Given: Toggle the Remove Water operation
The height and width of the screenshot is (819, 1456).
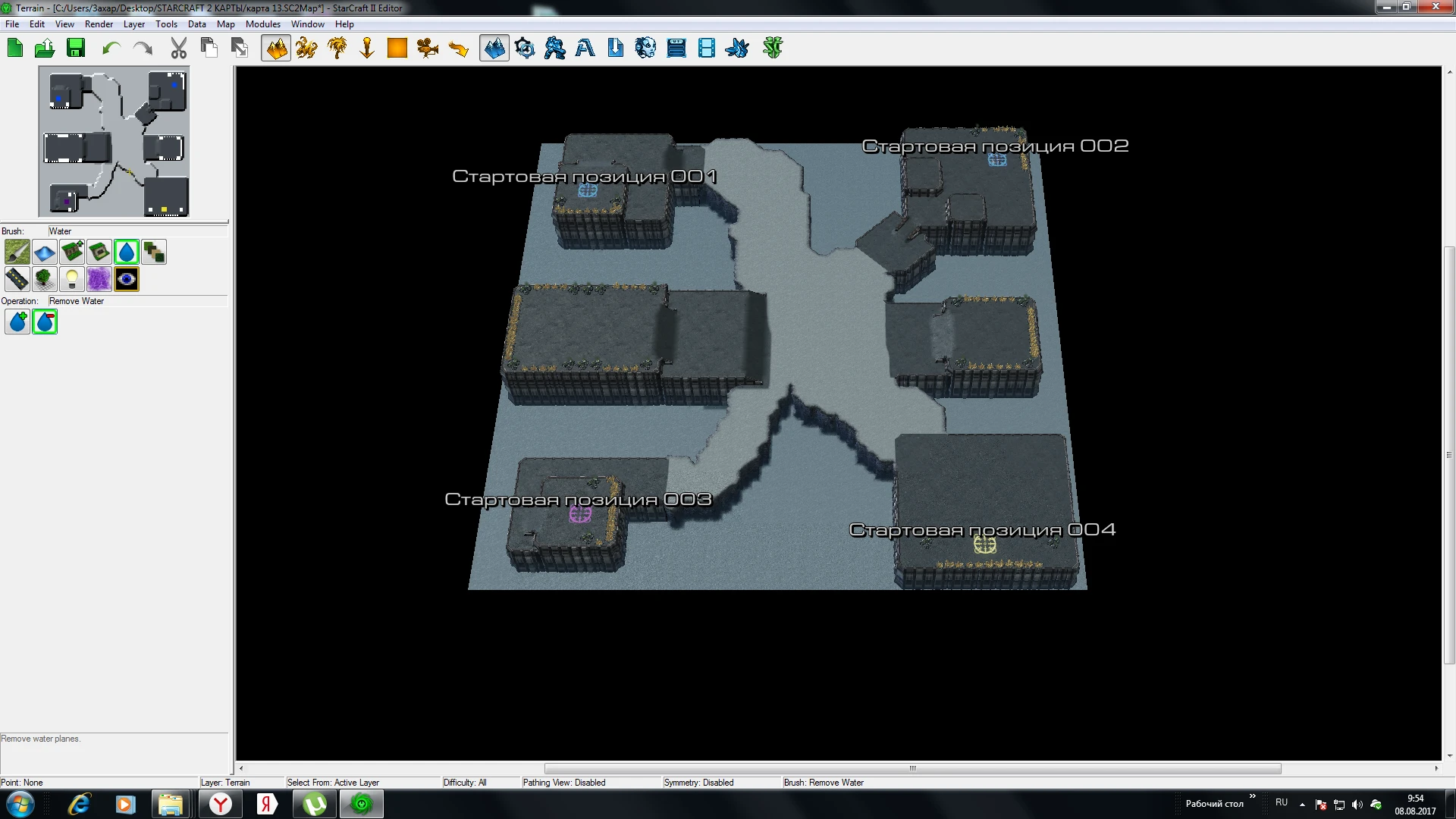Looking at the screenshot, I should [45, 322].
